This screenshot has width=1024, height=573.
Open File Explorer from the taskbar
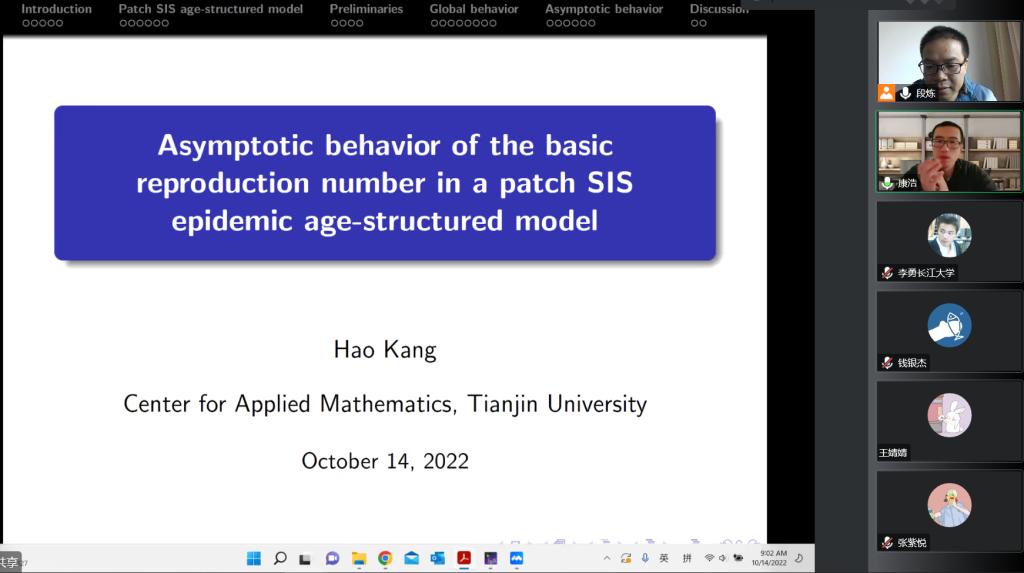point(359,558)
